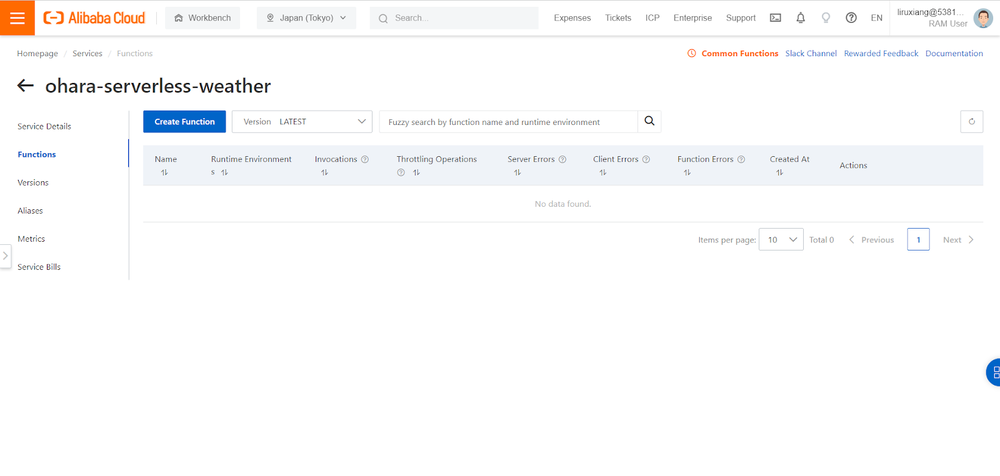Open Metrics in the sidebar
The width and height of the screenshot is (1000, 476).
tap(31, 239)
